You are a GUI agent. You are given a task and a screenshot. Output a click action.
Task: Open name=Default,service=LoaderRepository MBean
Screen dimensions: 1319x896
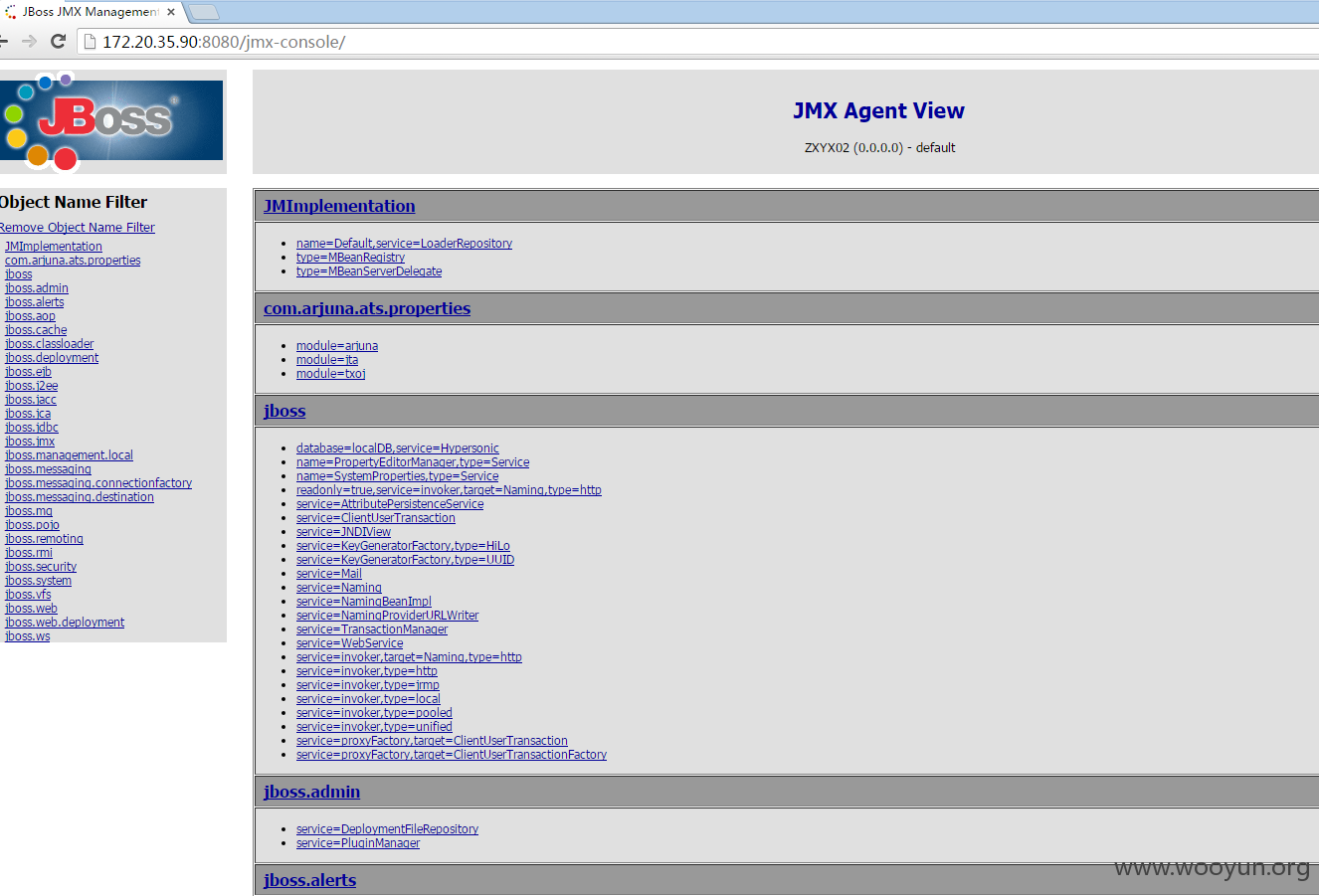(404, 244)
